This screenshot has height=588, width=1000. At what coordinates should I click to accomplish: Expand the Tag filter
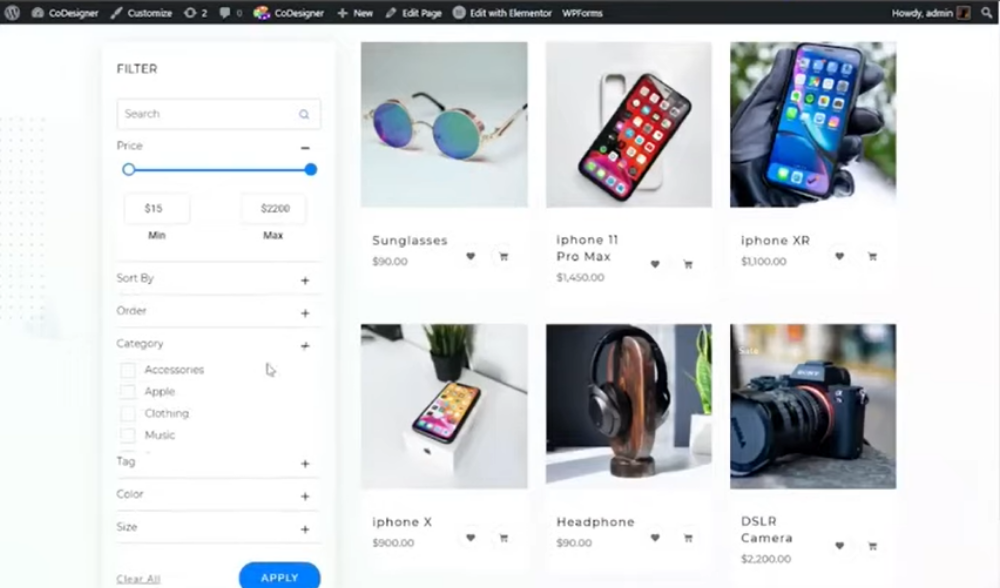point(305,464)
